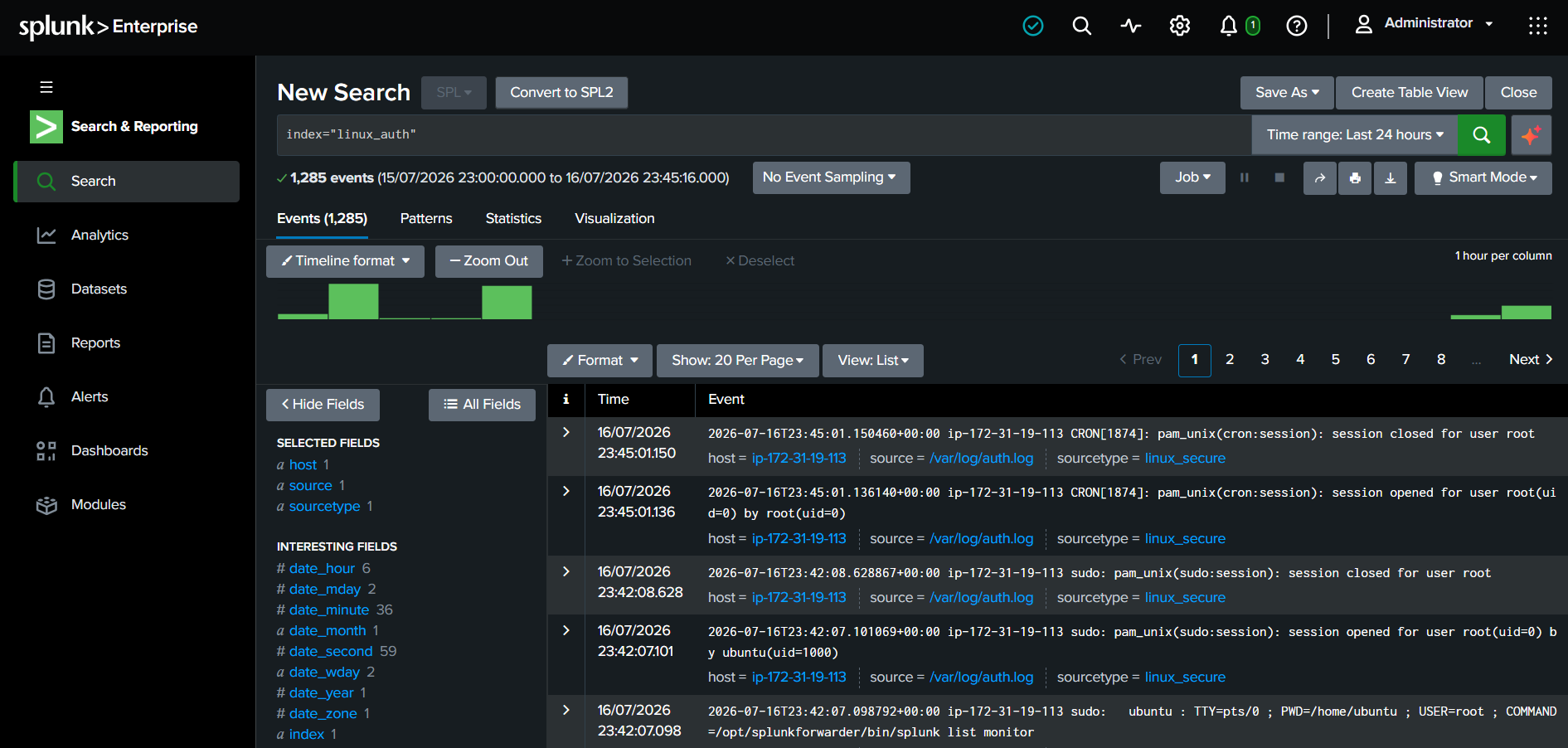Open notifications bell icon
The height and width of the screenshot is (748, 1568).
click(1229, 26)
